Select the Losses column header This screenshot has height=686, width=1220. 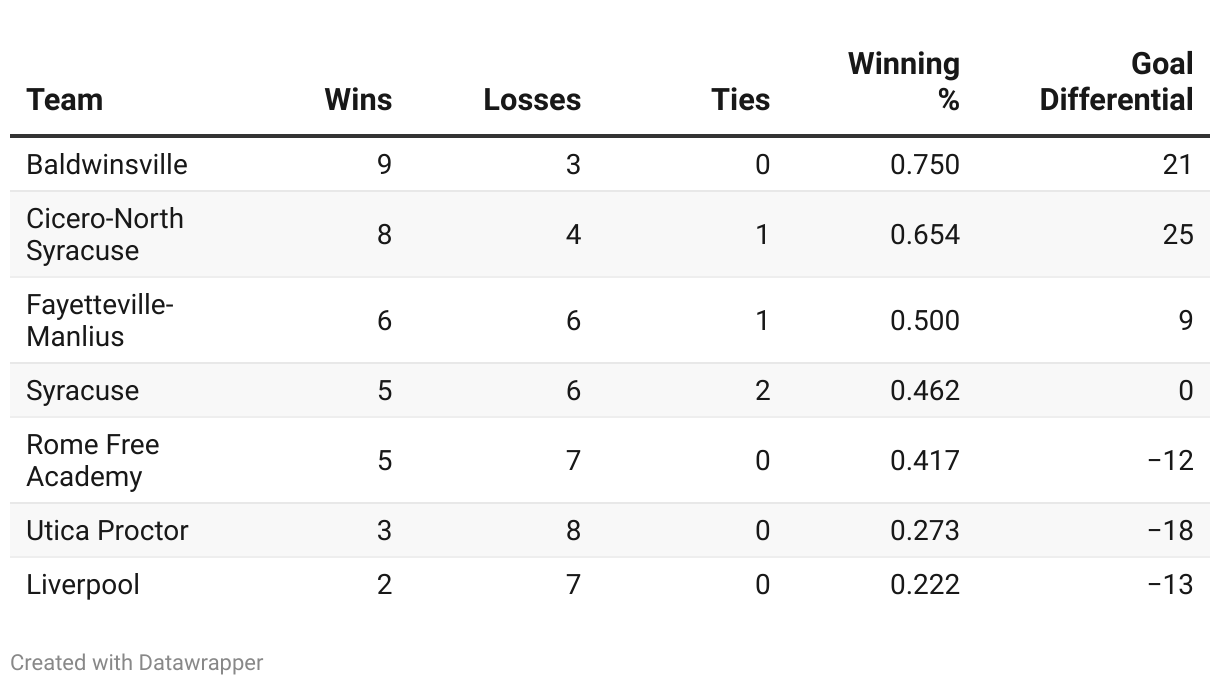click(532, 99)
